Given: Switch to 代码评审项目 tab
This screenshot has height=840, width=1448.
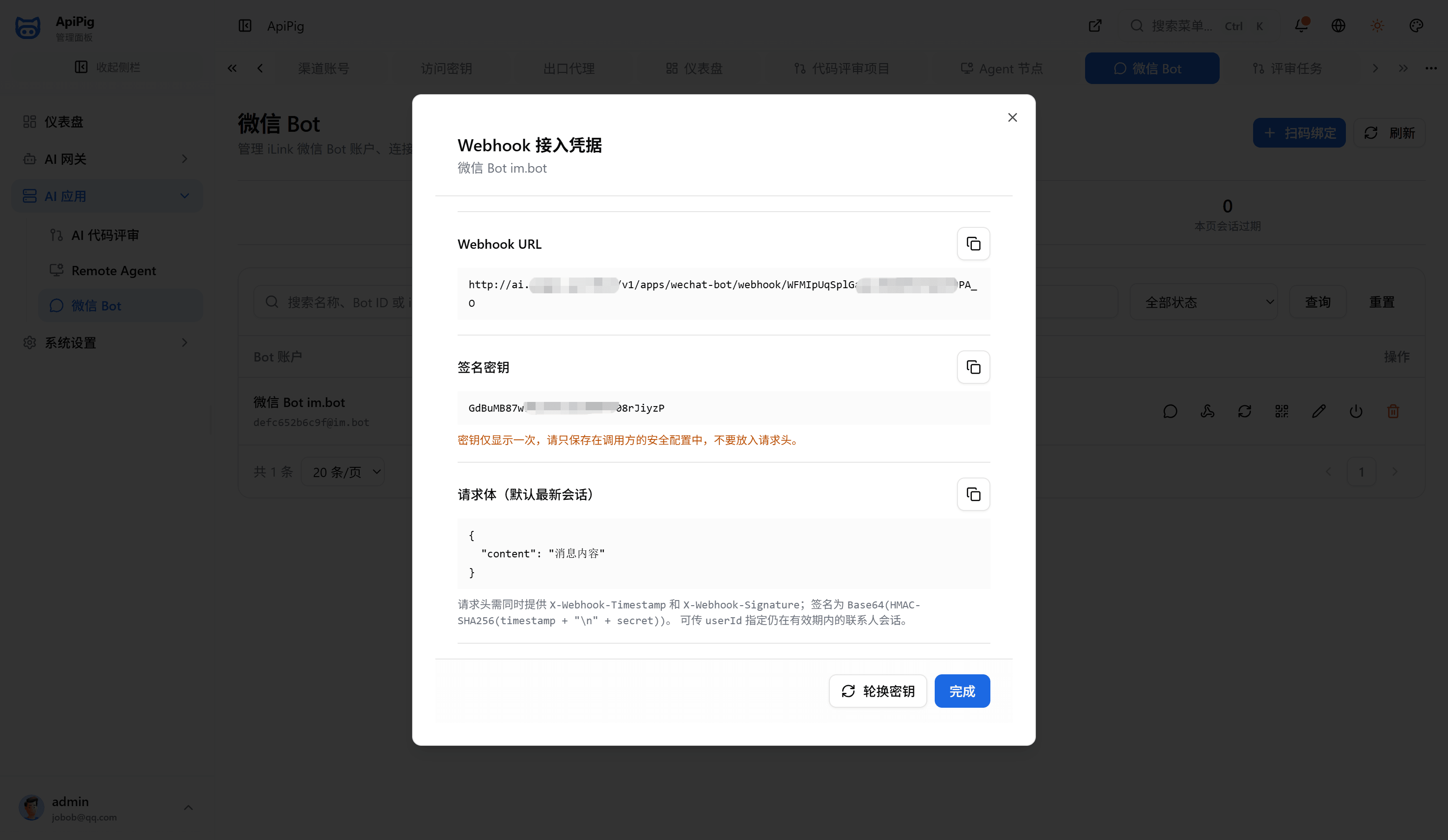Looking at the screenshot, I should (842, 68).
